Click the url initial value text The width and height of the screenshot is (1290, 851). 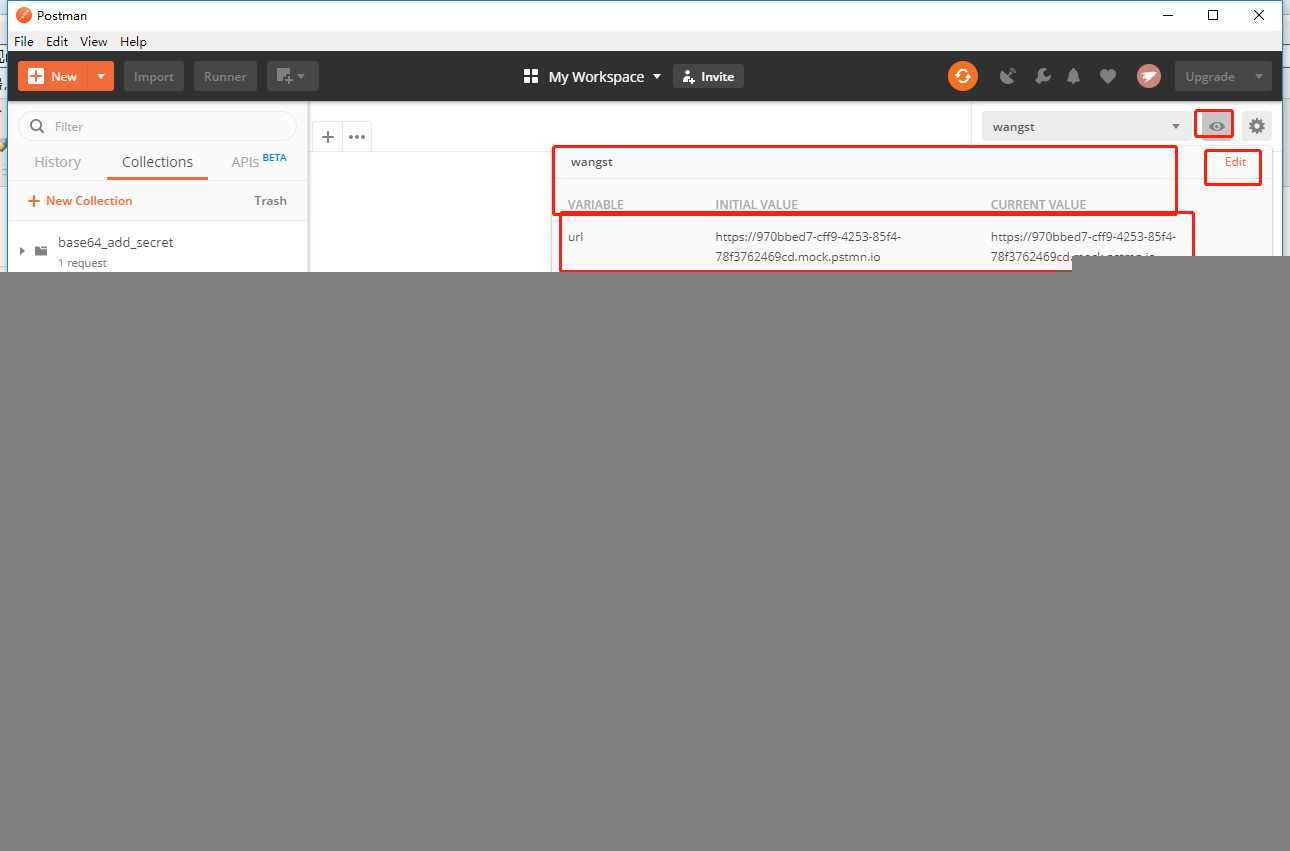click(x=808, y=247)
